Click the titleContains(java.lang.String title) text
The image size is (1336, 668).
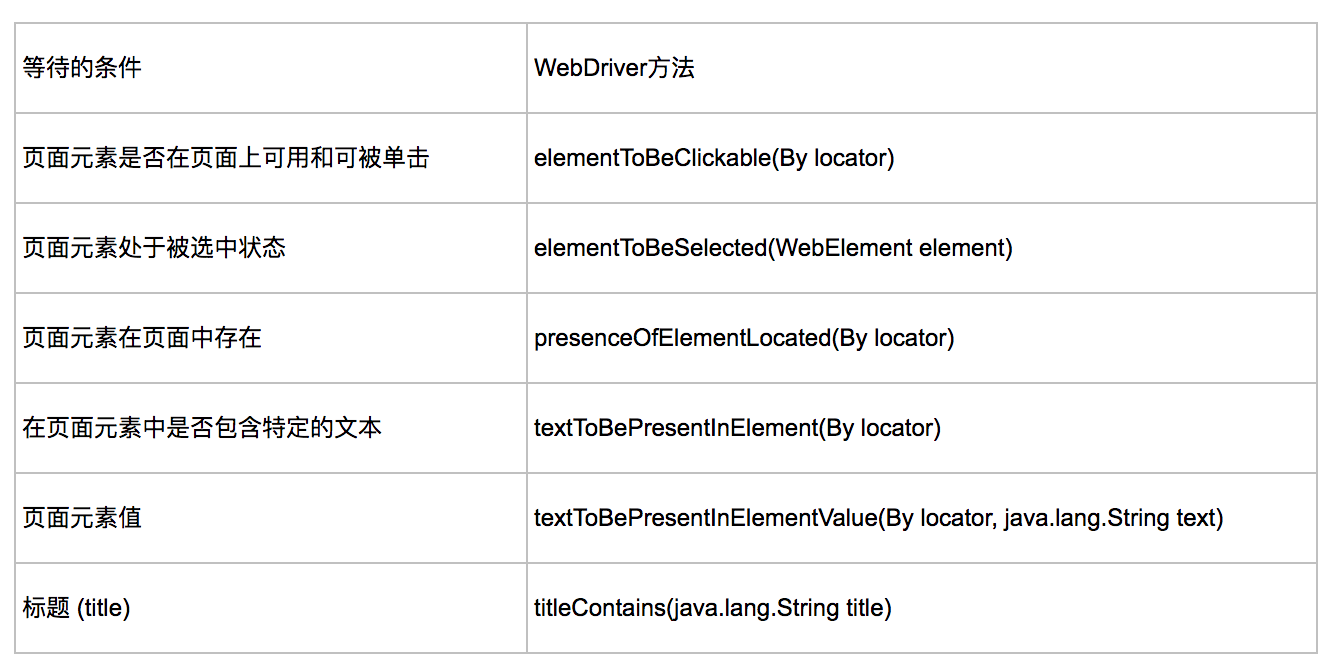(712, 608)
